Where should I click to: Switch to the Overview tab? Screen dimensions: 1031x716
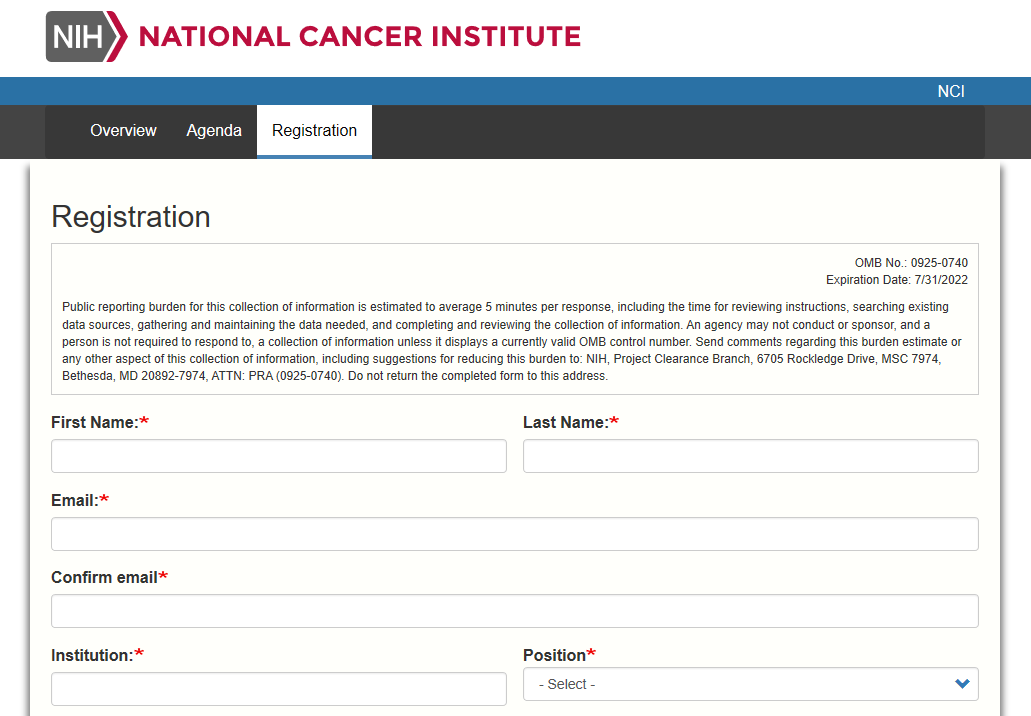coord(123,131)
